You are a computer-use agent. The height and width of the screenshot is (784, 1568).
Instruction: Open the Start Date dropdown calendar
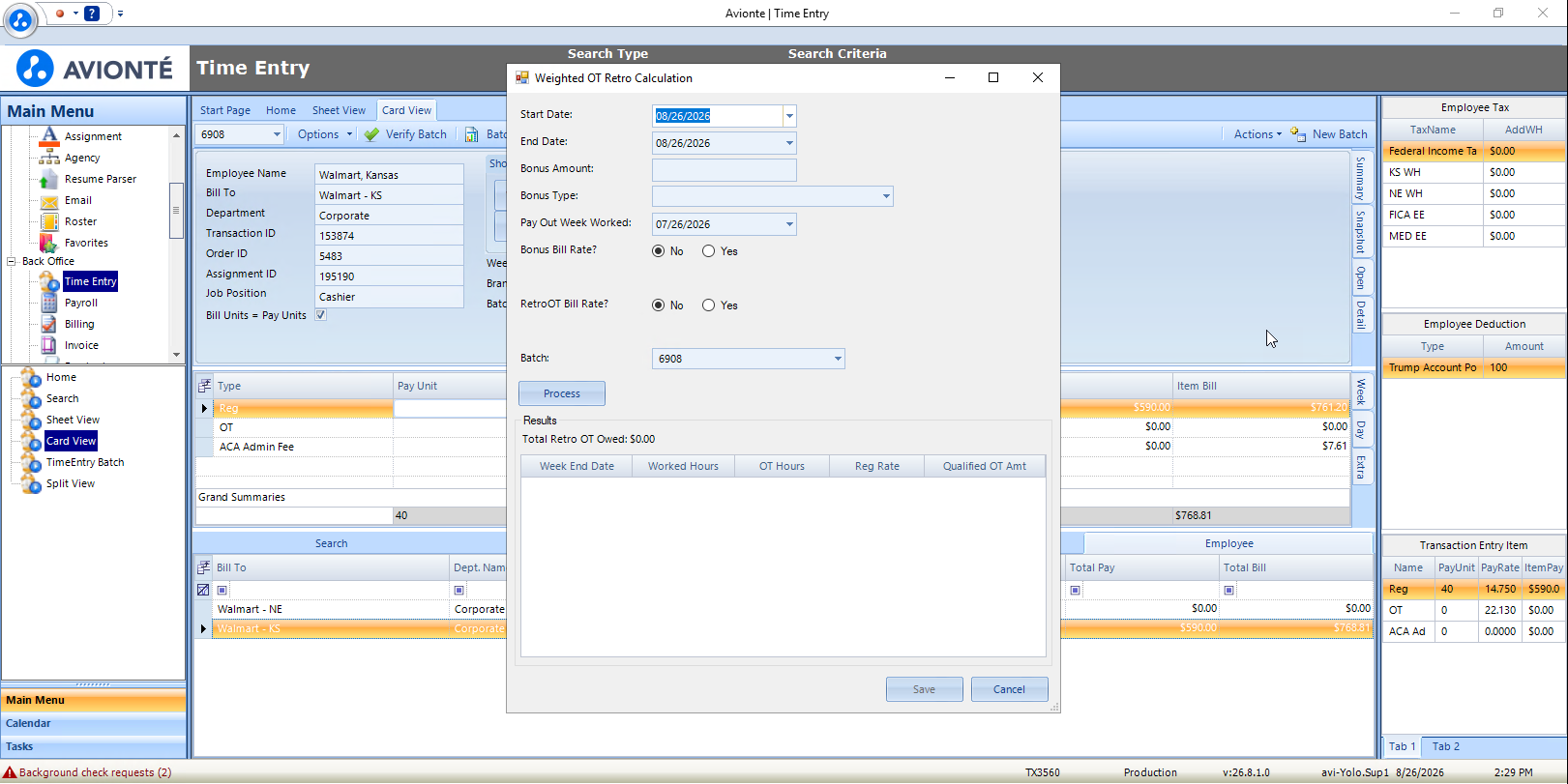[789, 116]
